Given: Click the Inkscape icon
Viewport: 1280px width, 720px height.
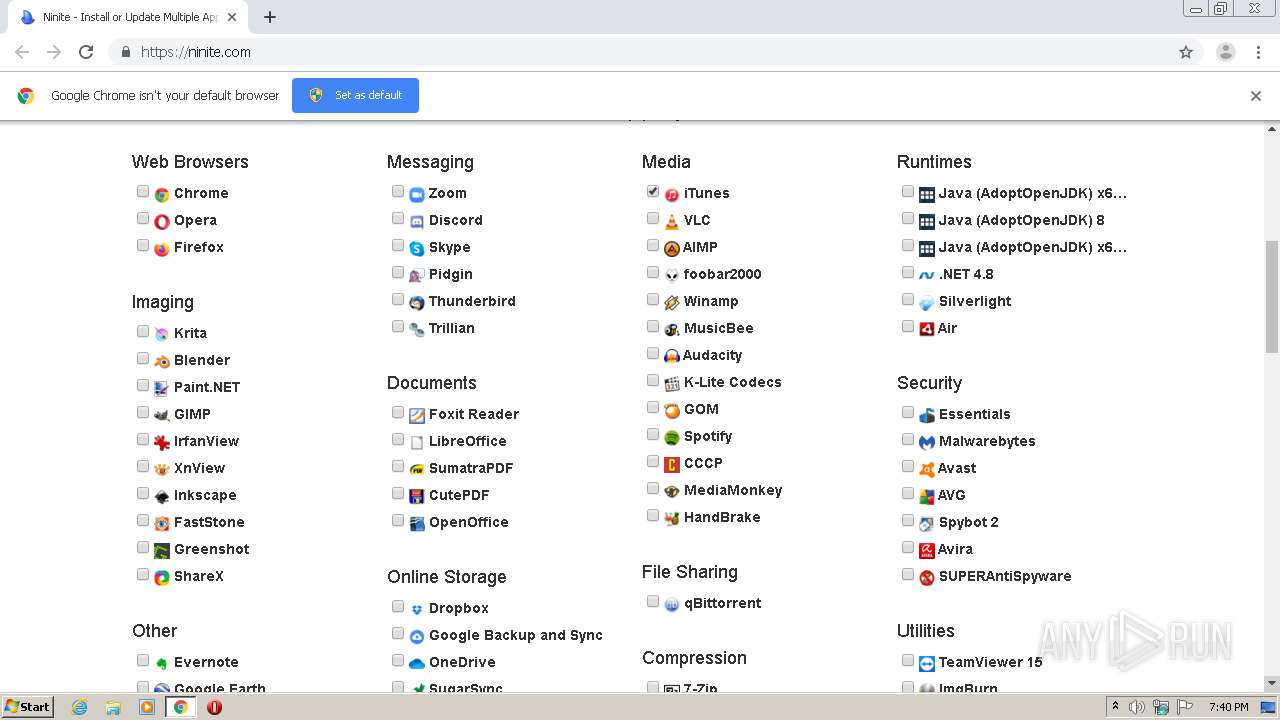Looking at the screenshot, I should coord(162,496).
